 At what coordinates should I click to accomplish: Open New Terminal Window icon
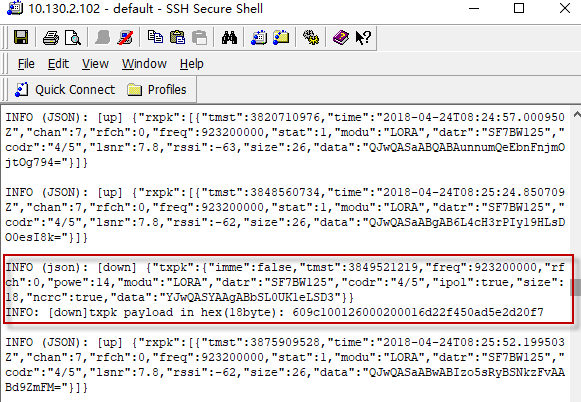point(259,37)
